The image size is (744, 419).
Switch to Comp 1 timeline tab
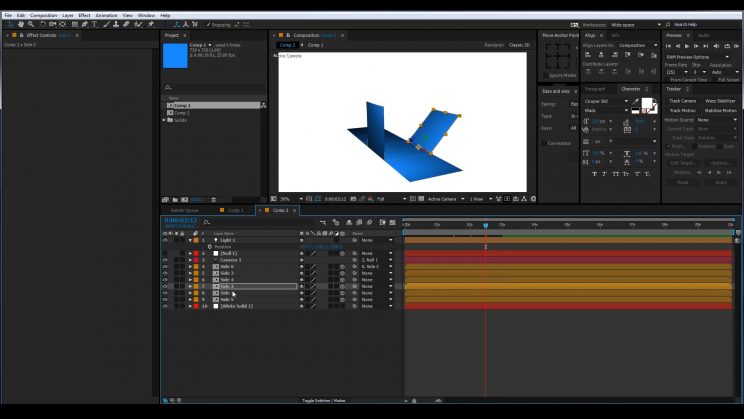235,210
